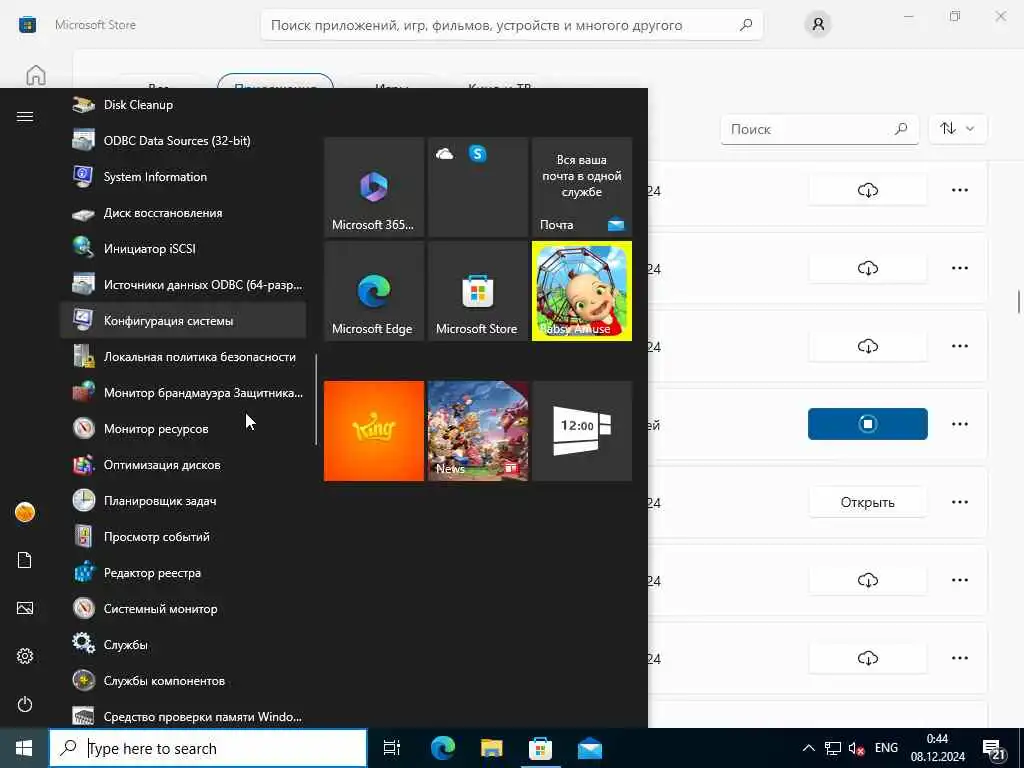1024x768 pixels.
Task: Launch Конфигурация системы
Action: pos(183,321)
